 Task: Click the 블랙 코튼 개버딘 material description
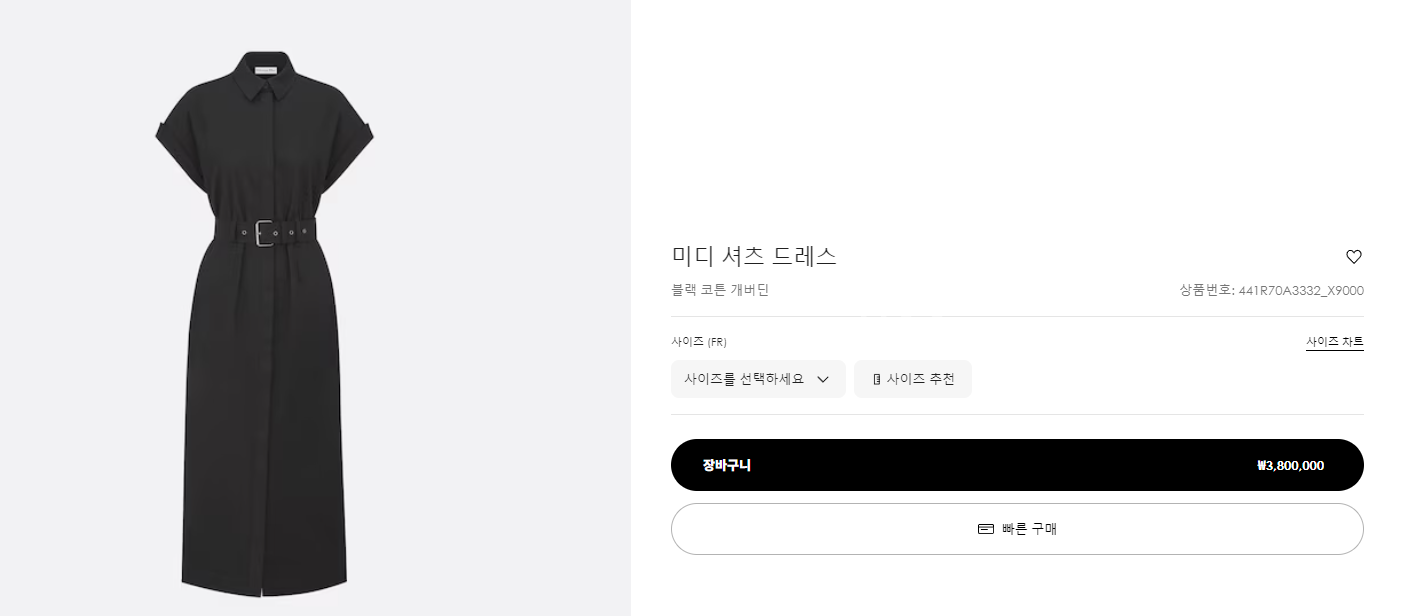point(720,291)
